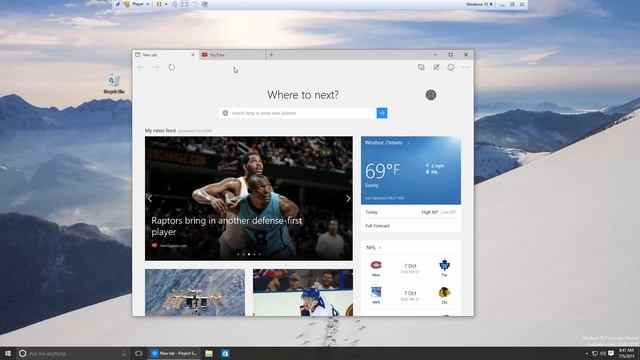640x360 pixels.
Task: Click the My news feed heading
Action: click(160, 131)
